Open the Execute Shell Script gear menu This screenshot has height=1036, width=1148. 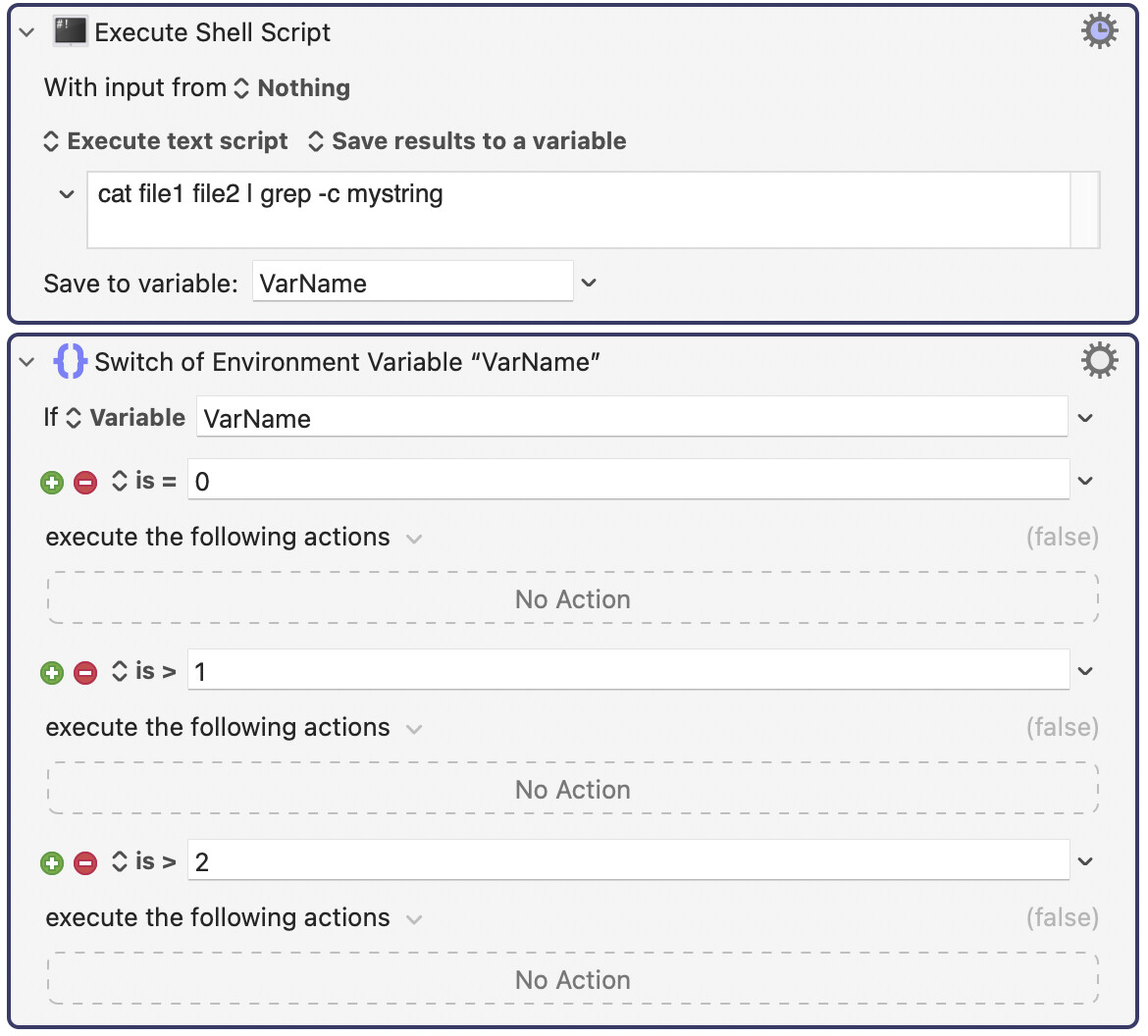click(1099, 31)
